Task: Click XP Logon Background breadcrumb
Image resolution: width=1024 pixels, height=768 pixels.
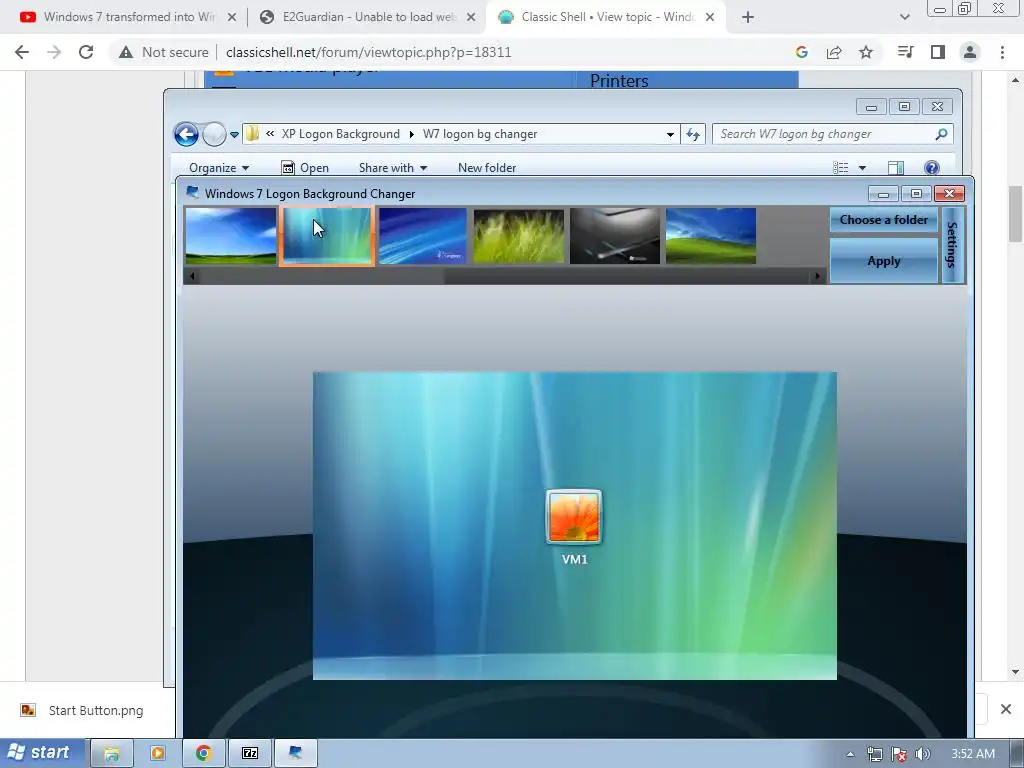Action: (340, 134)
